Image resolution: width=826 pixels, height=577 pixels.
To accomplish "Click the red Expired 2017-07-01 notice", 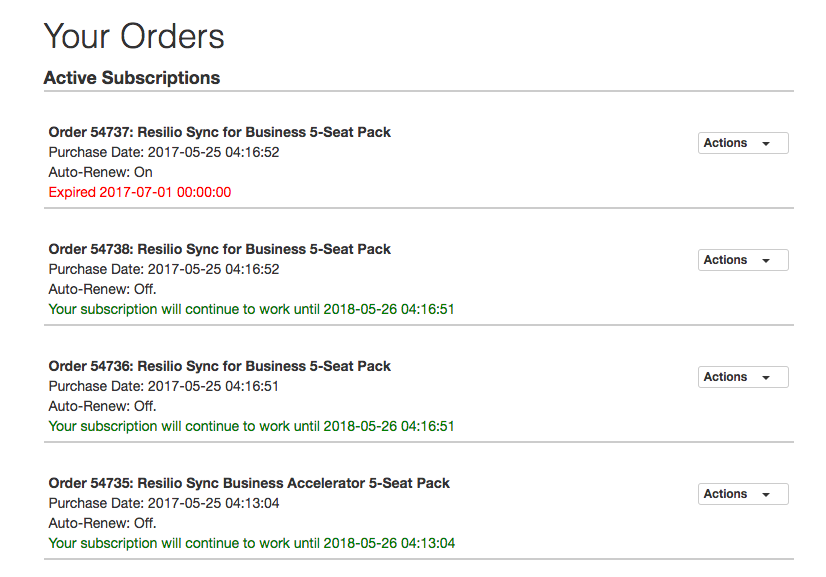I will click(x=140, y=192).
